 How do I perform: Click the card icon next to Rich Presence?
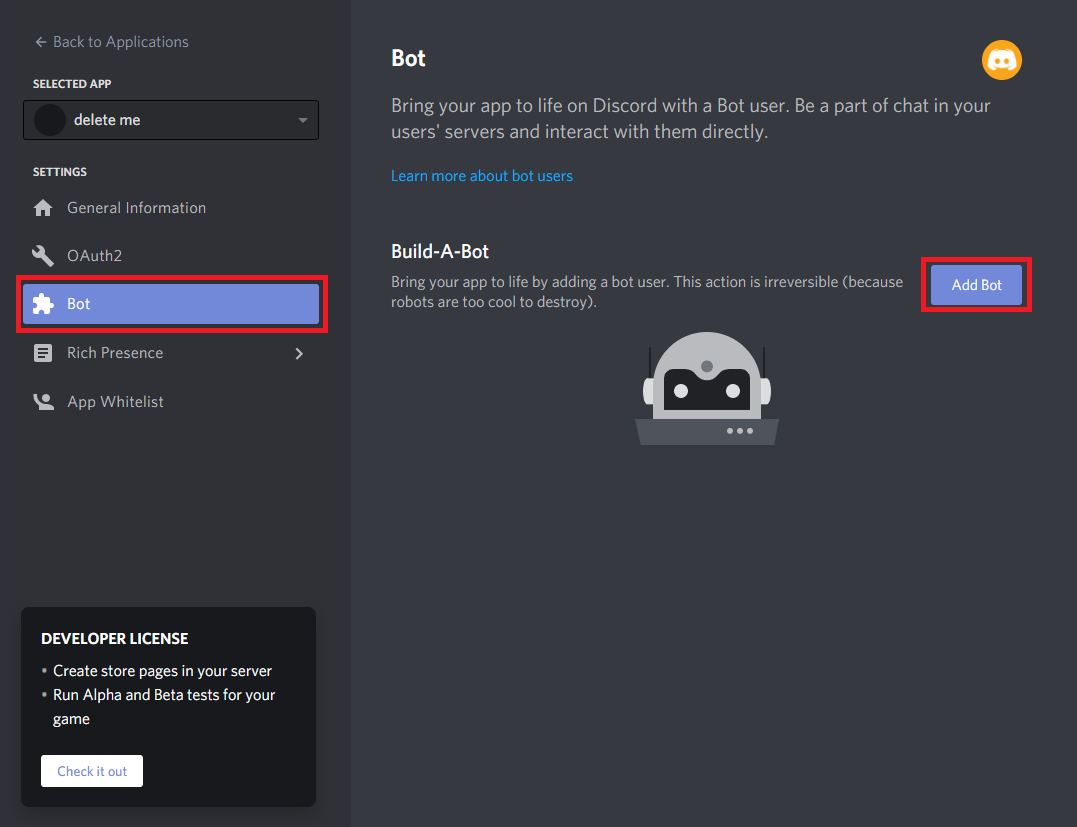tap(43, 352)
